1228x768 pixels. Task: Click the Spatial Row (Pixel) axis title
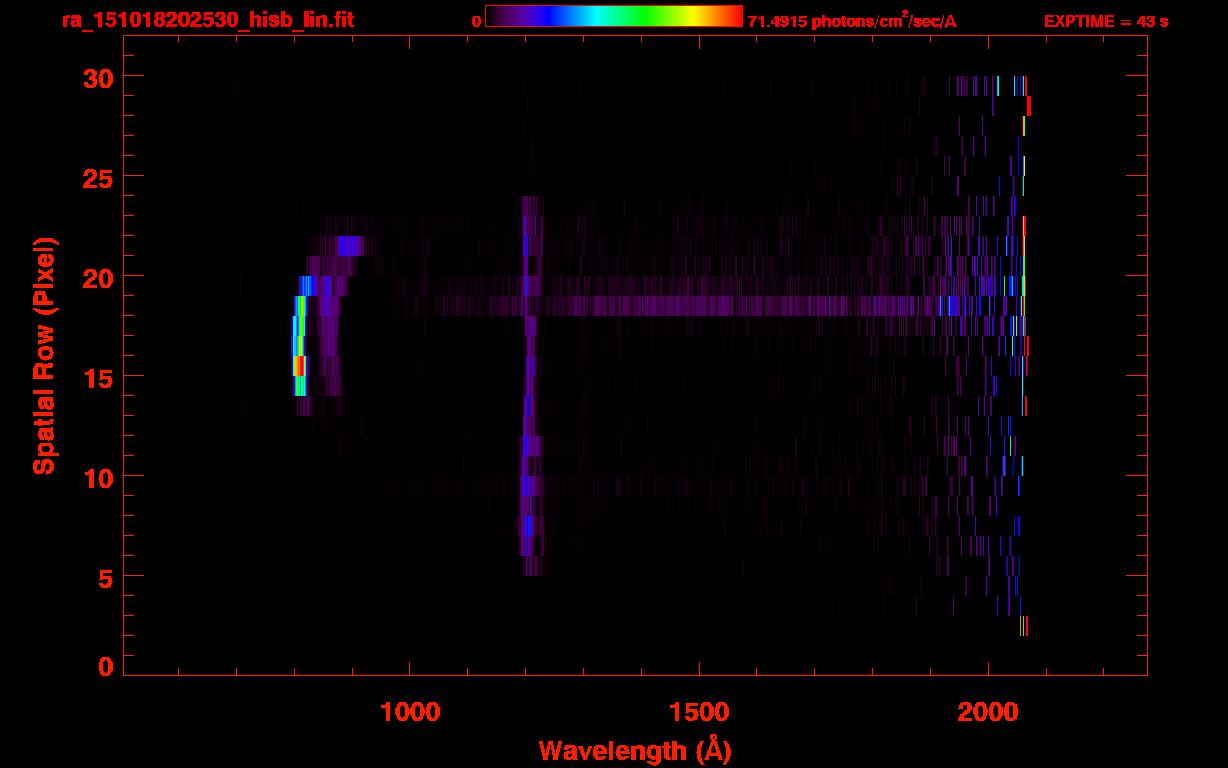pos(44,356)
